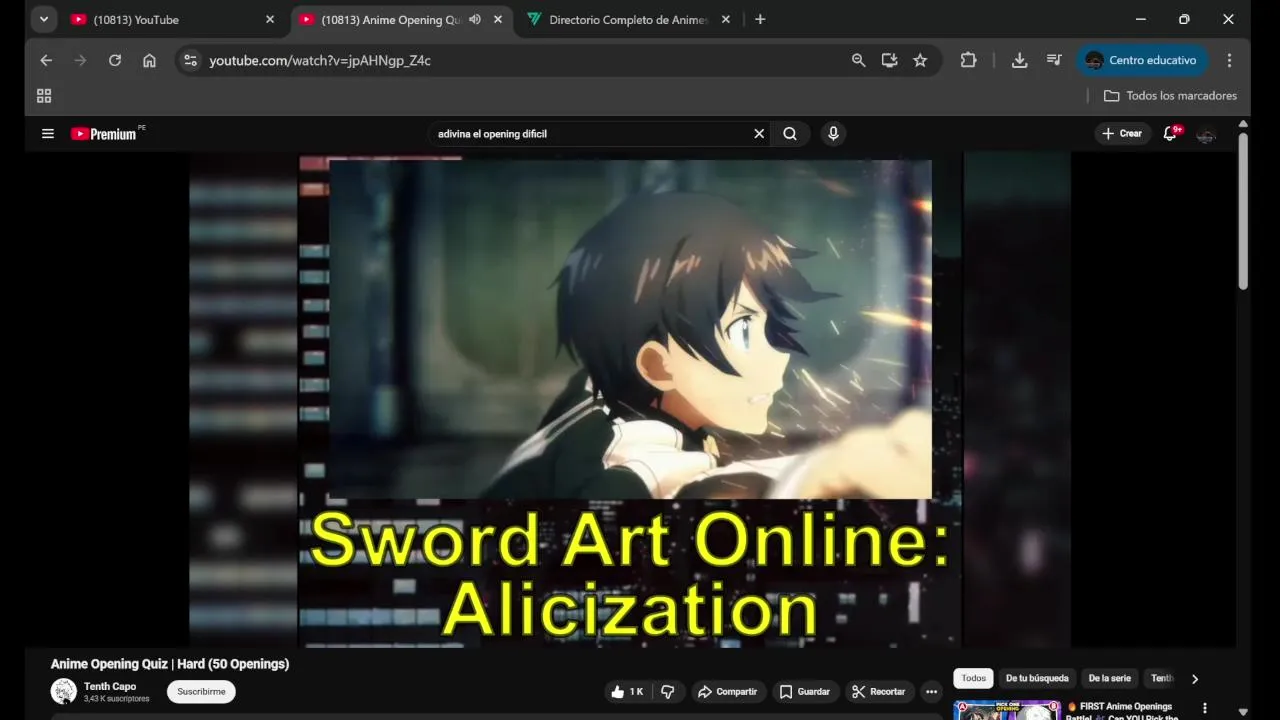Image resolution: width=1280 pixels, height=720 pixels.
Task: Clear the YouTube search query
Action: pos(759,133)
